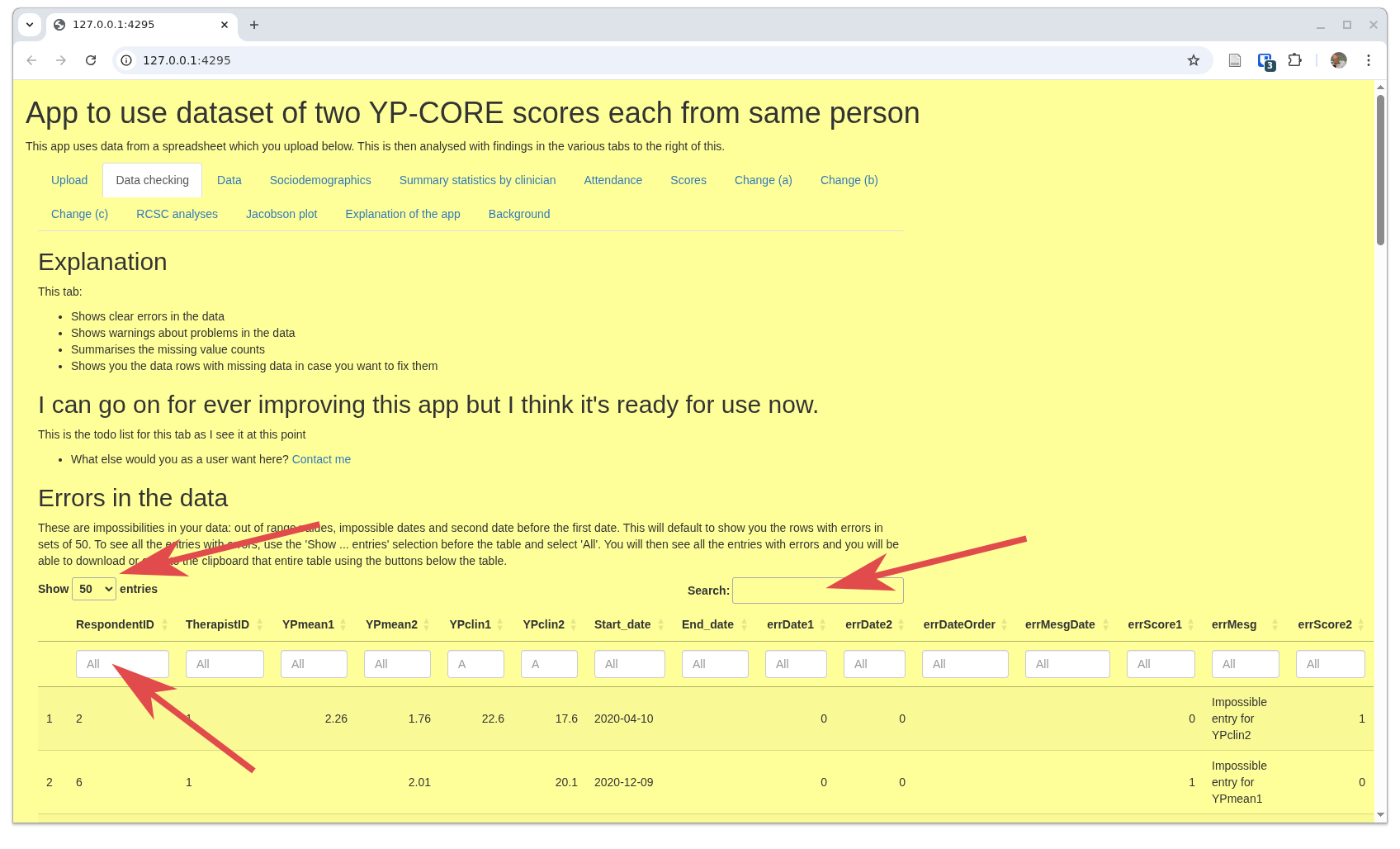Focus the table Search input field

point(817,591)
